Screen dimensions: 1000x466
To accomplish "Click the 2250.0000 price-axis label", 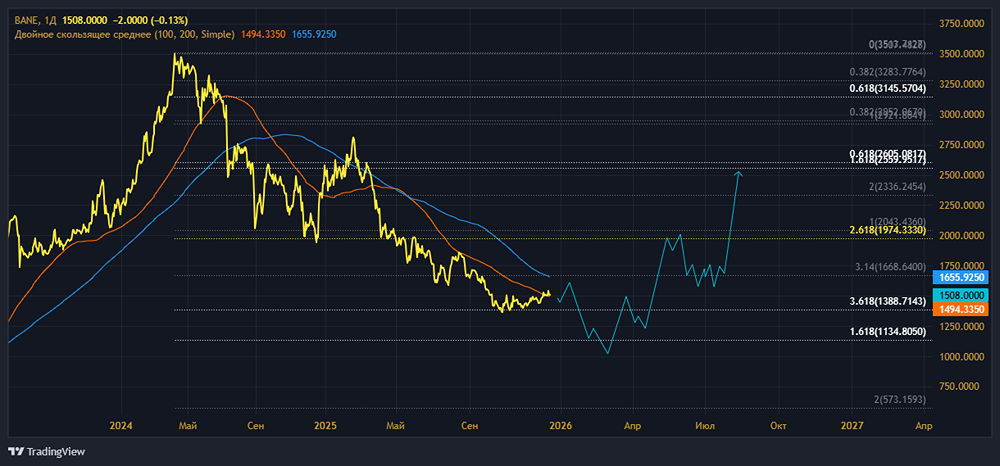I will [x=960, y=206].
